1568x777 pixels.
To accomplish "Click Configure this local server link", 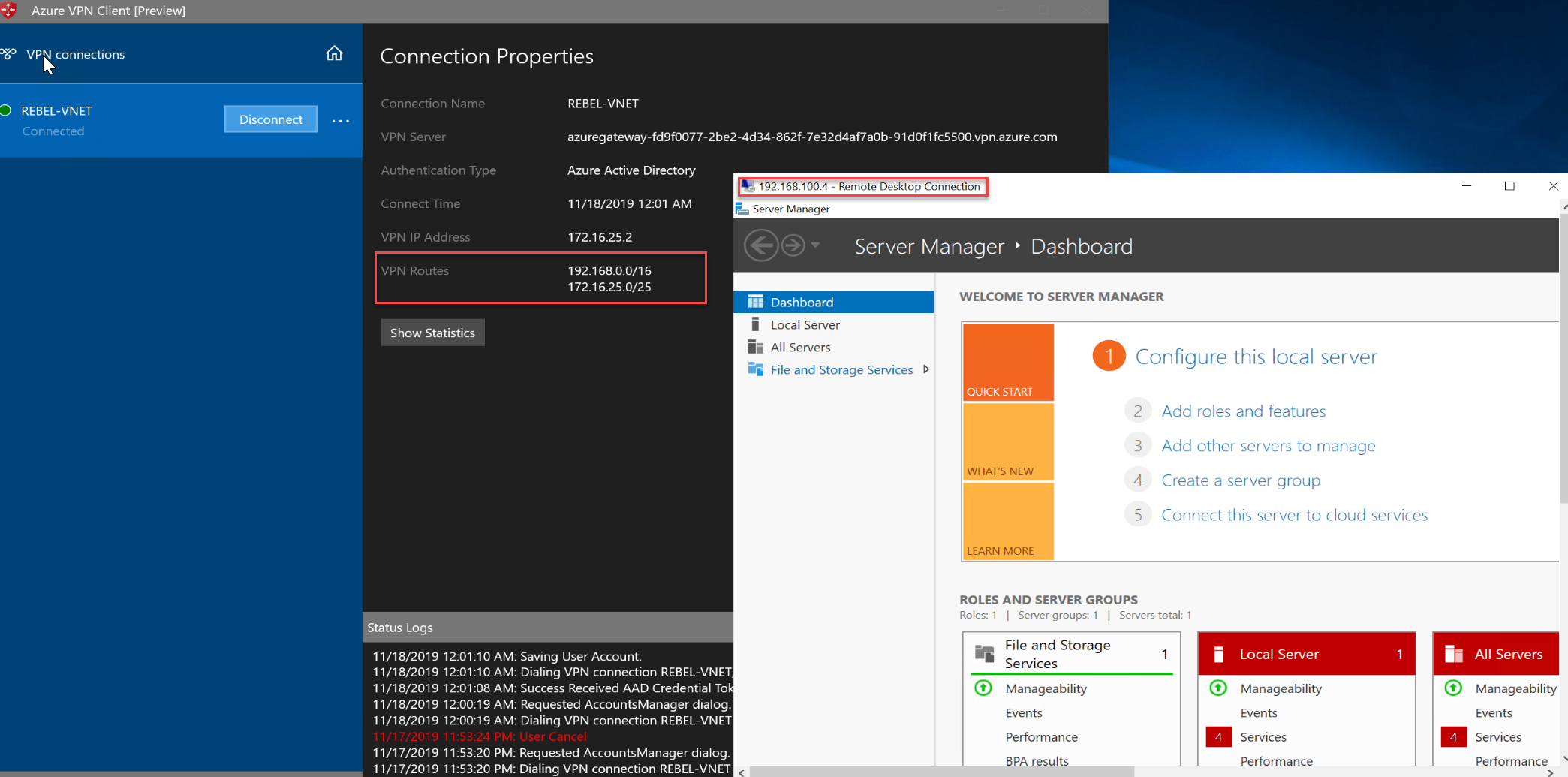I will point(1256,357).
